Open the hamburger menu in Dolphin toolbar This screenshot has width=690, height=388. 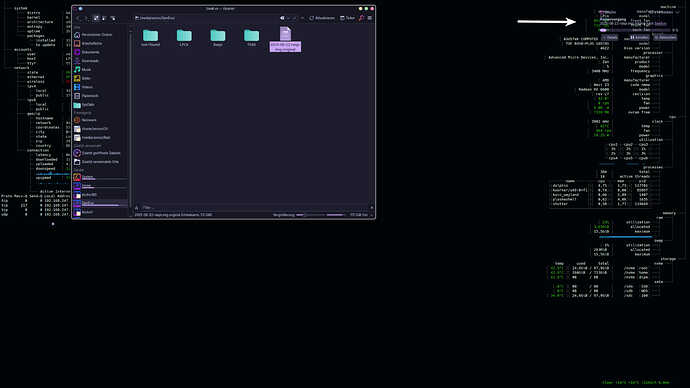click(x=370, y=18)
